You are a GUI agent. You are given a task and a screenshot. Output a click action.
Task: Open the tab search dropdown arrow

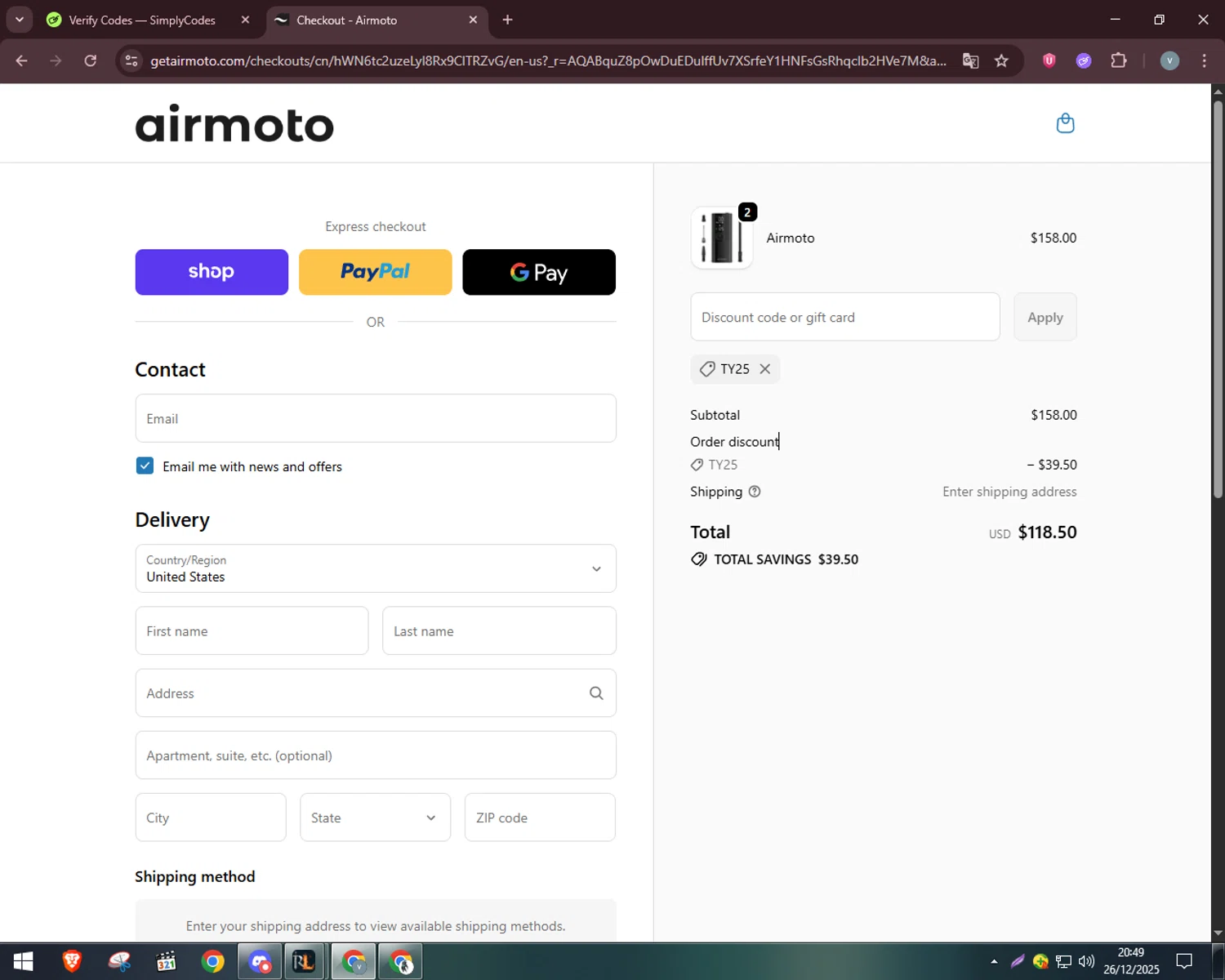(x=20, y=20)
